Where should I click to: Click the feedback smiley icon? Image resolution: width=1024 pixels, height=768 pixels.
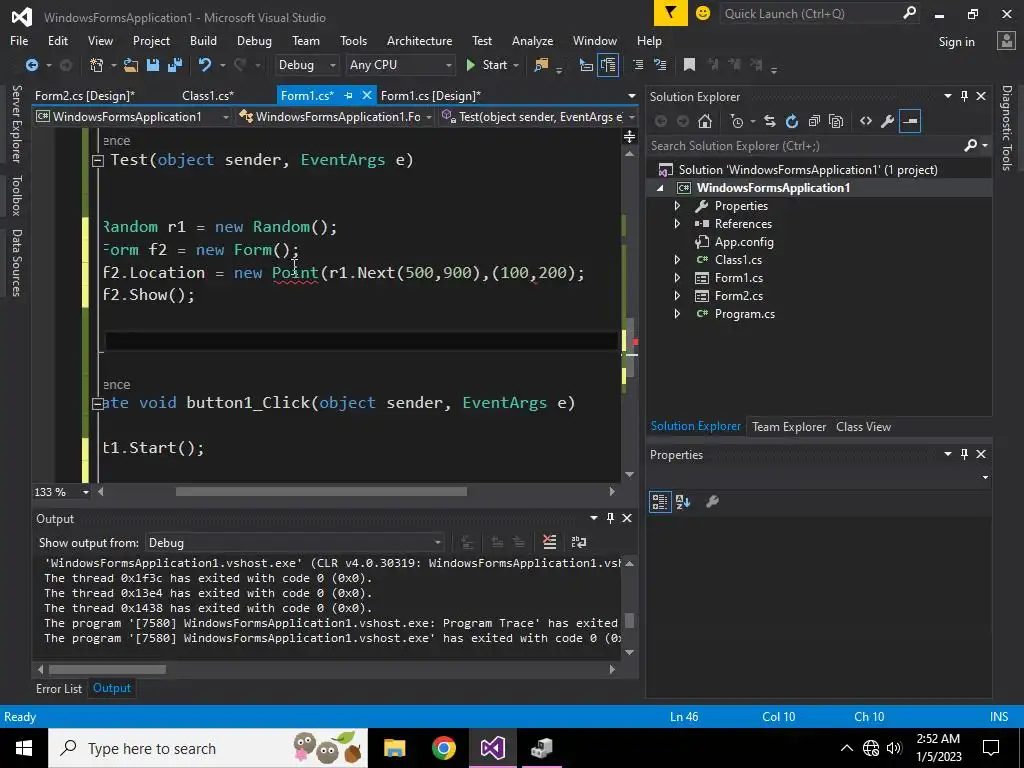703,13
